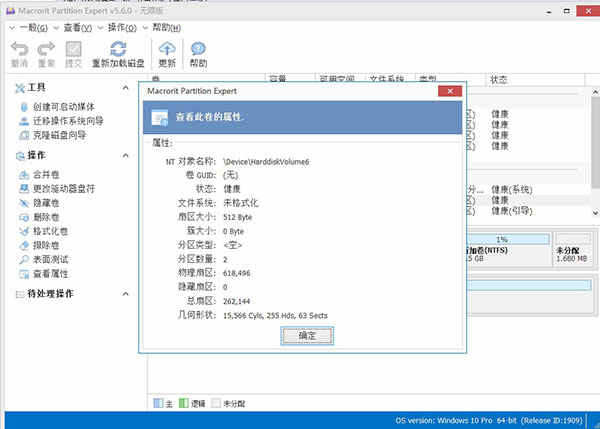Open the 一般(G) menu
The height and width of the screenshot is (429, 600).
34,28
